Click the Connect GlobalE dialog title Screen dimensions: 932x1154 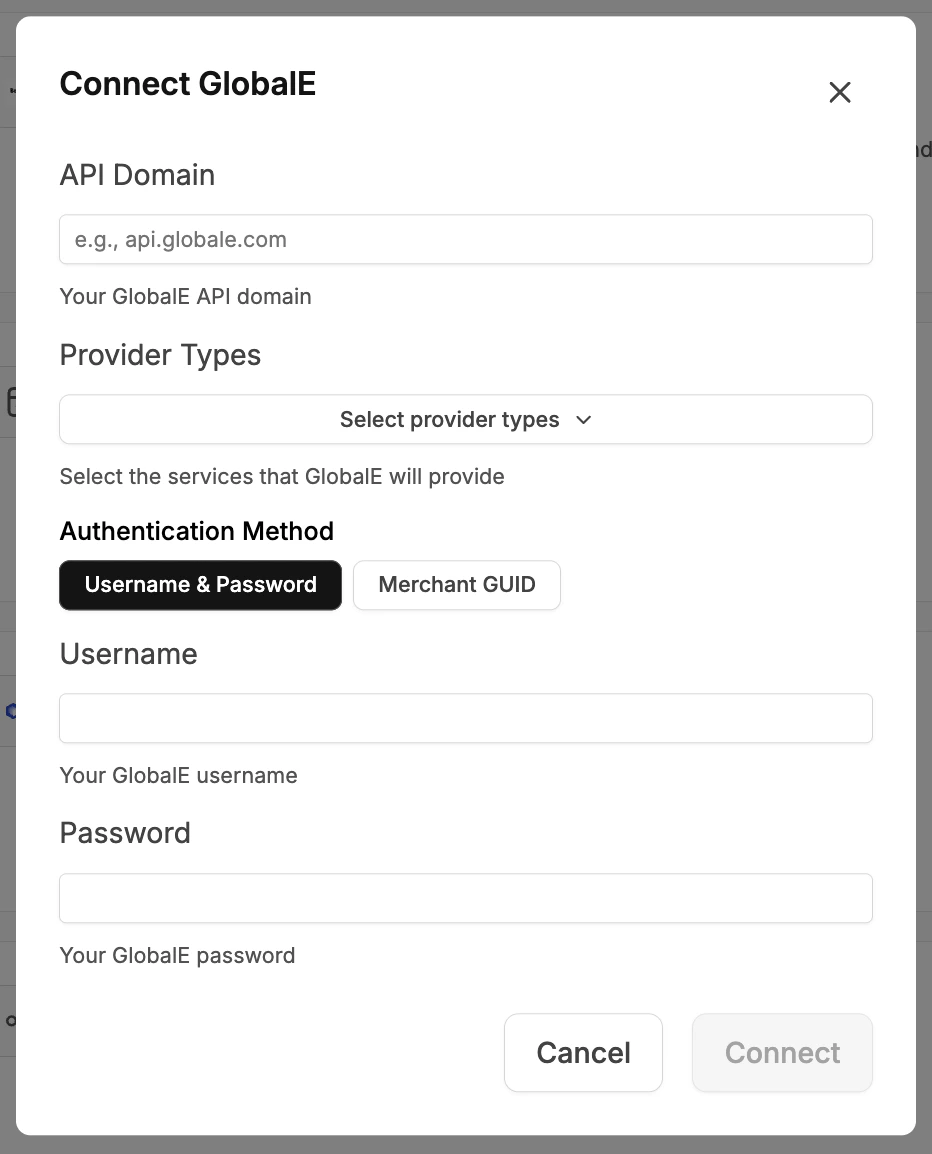[187, 84]
